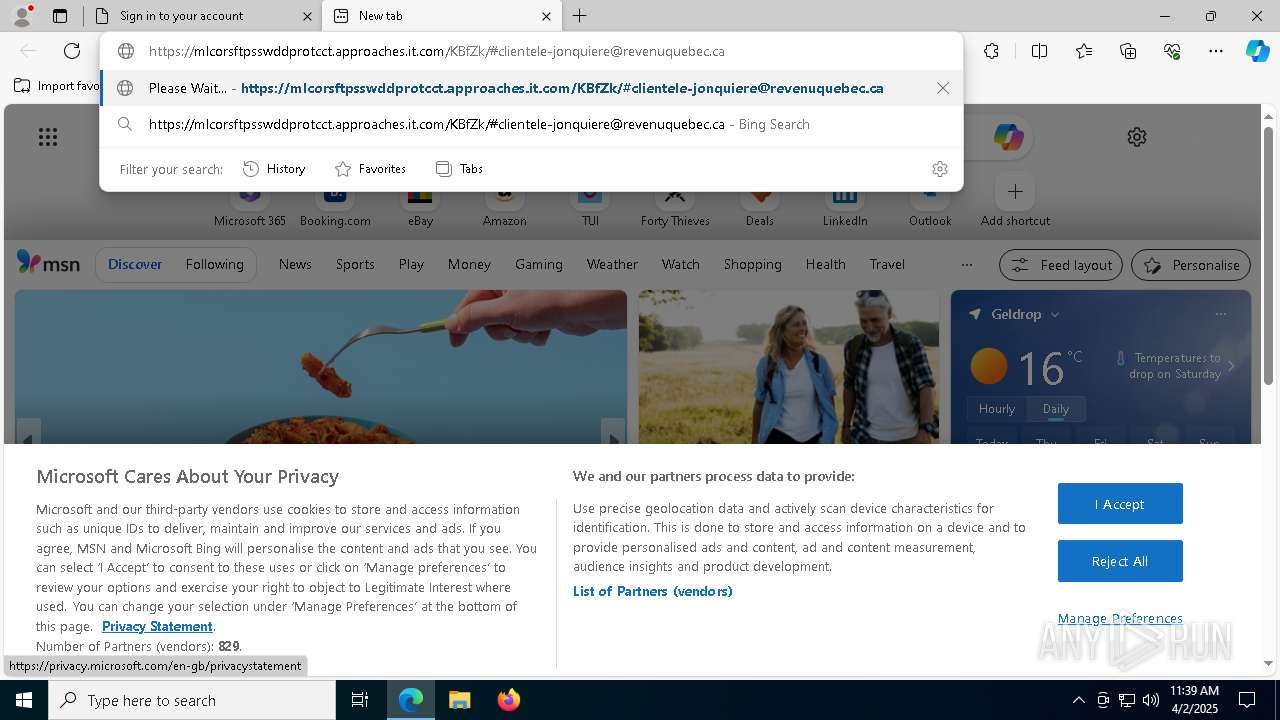Select the Discover feed tab
This screenshot has height=720, width=1280.
135,264
